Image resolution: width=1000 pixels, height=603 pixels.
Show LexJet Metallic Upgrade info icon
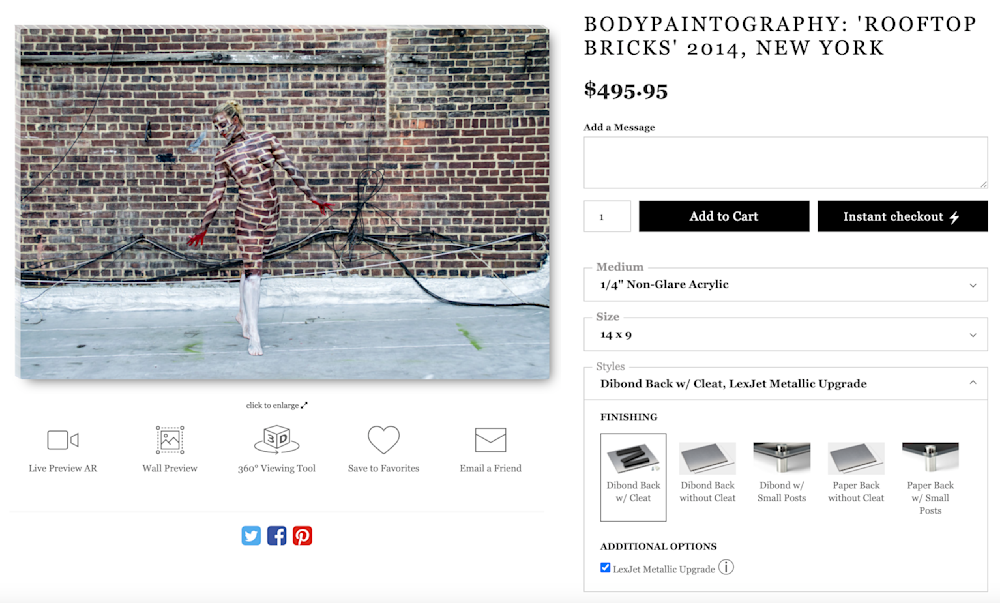point(727,568)
